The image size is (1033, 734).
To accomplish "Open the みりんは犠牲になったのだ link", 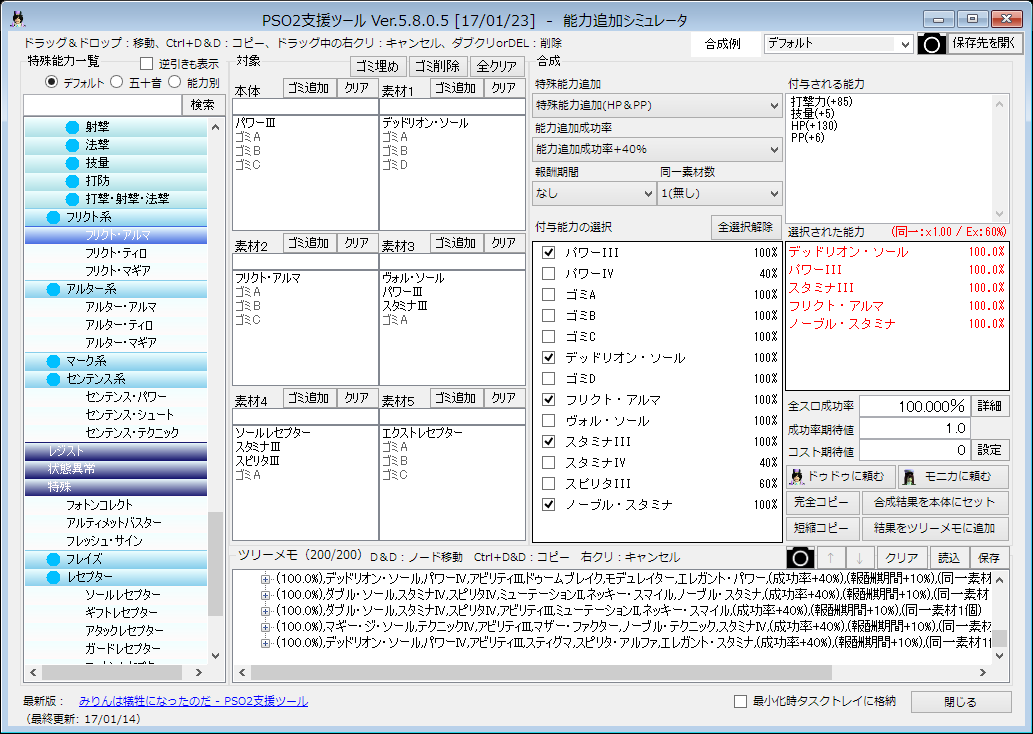I will tap(193, 701).
